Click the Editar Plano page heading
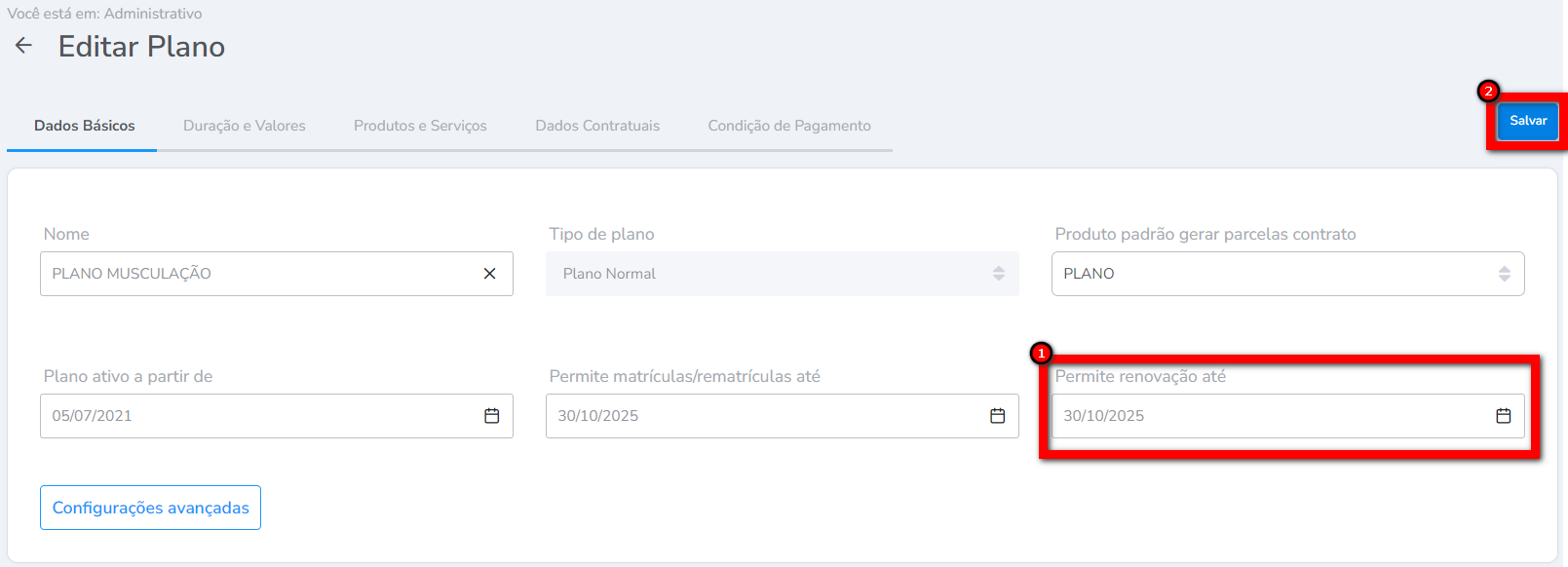 point(141,47)
